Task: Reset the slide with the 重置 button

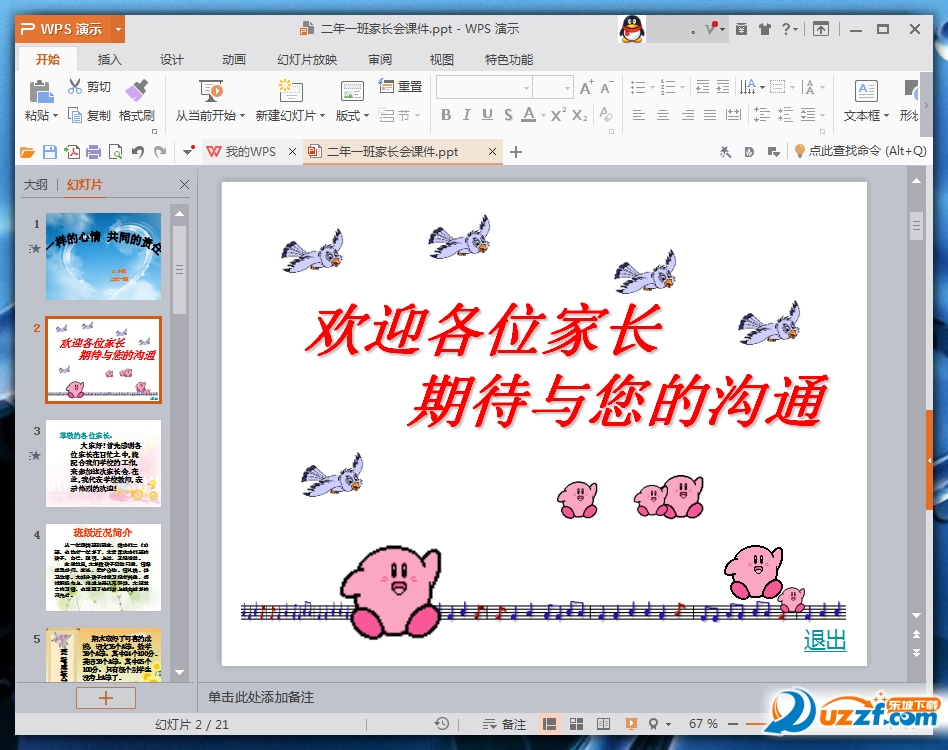Action: [x=400, y=86]
